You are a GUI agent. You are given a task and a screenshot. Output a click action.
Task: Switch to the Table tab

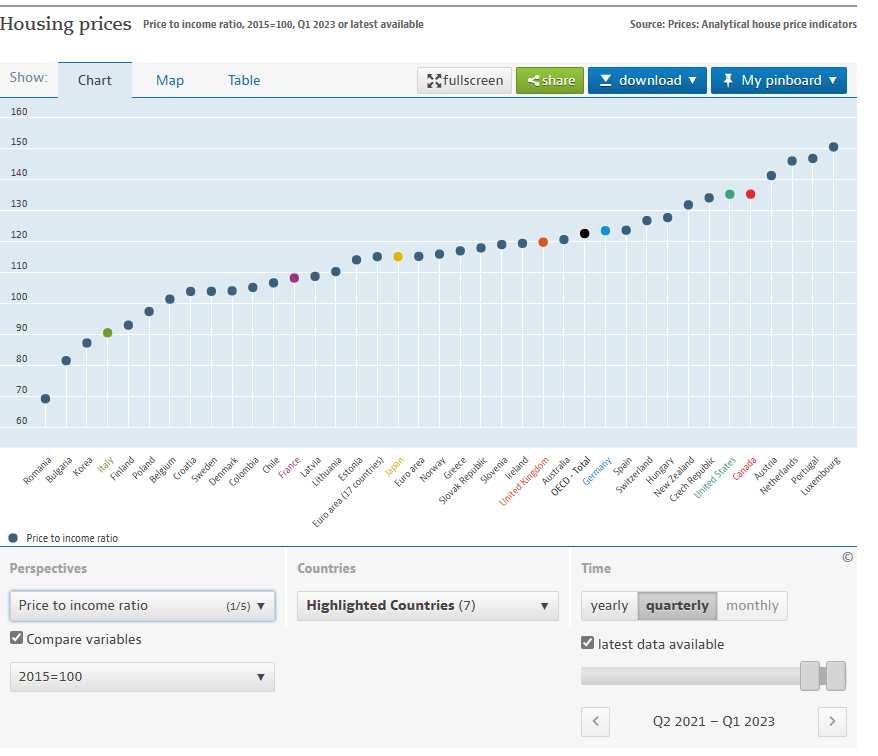click(x=243, y=80)
